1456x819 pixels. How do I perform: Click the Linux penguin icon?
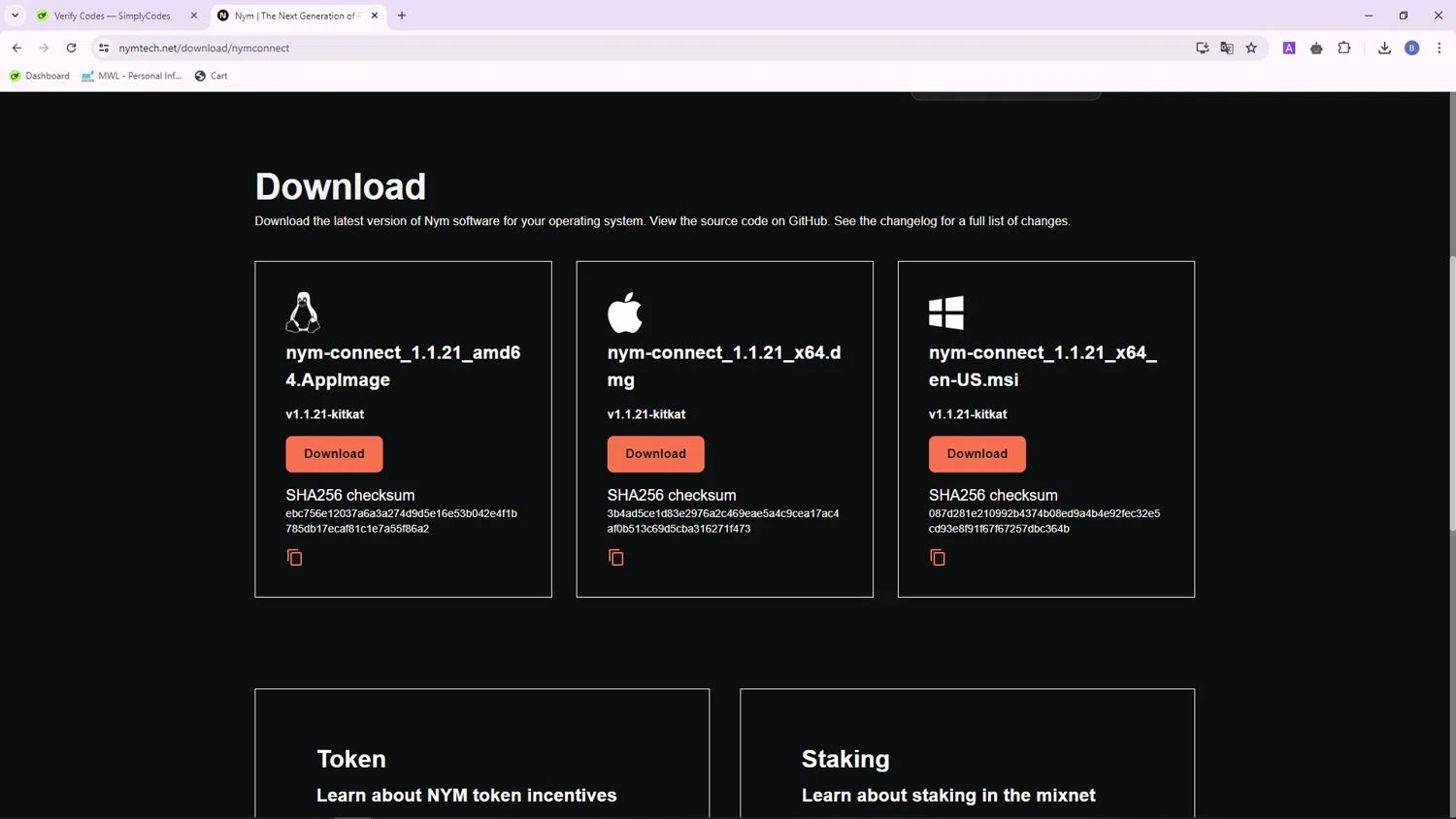[303, 312]
